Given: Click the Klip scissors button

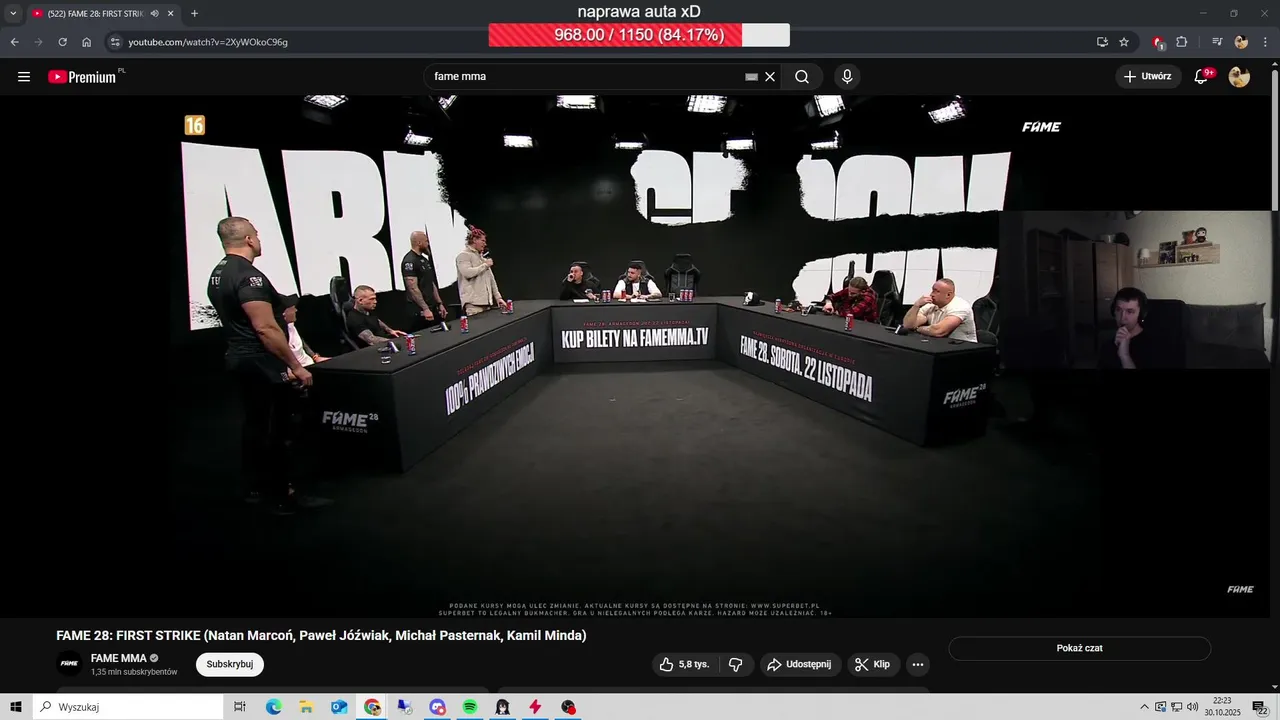Looking at the screenshot, I should 874,664.
